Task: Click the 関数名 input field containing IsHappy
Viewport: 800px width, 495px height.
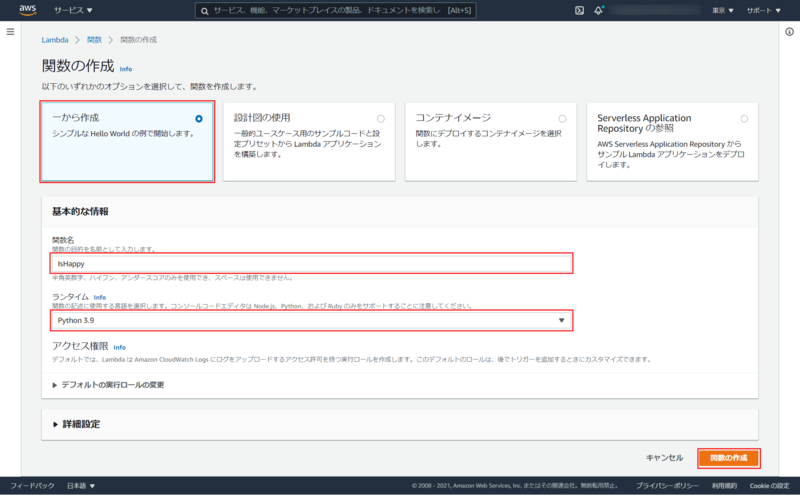Action: 312,263
